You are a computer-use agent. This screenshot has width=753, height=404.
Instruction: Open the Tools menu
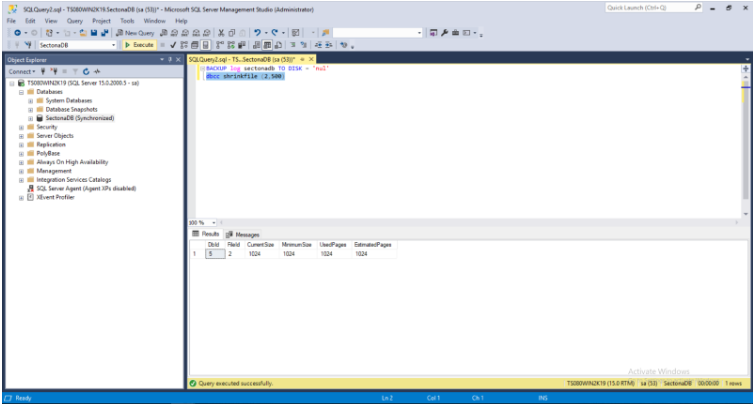point(127,20)
